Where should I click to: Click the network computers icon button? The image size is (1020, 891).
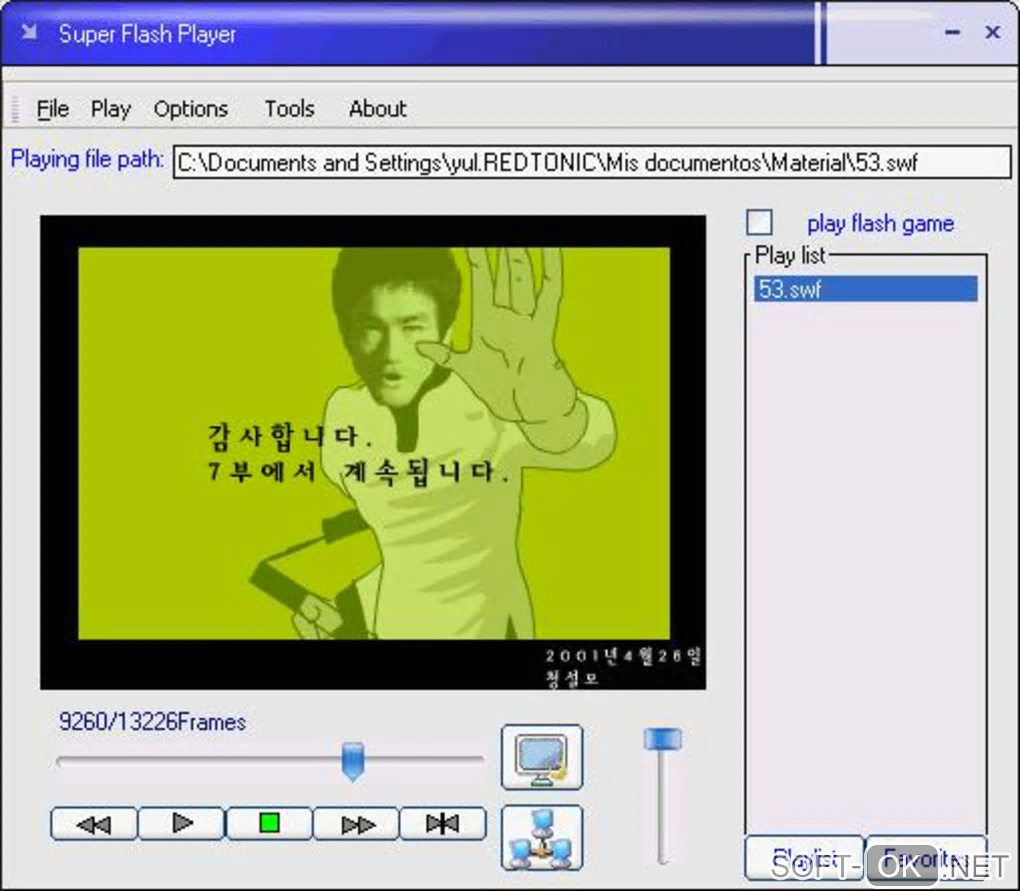(x=542, y=838)
